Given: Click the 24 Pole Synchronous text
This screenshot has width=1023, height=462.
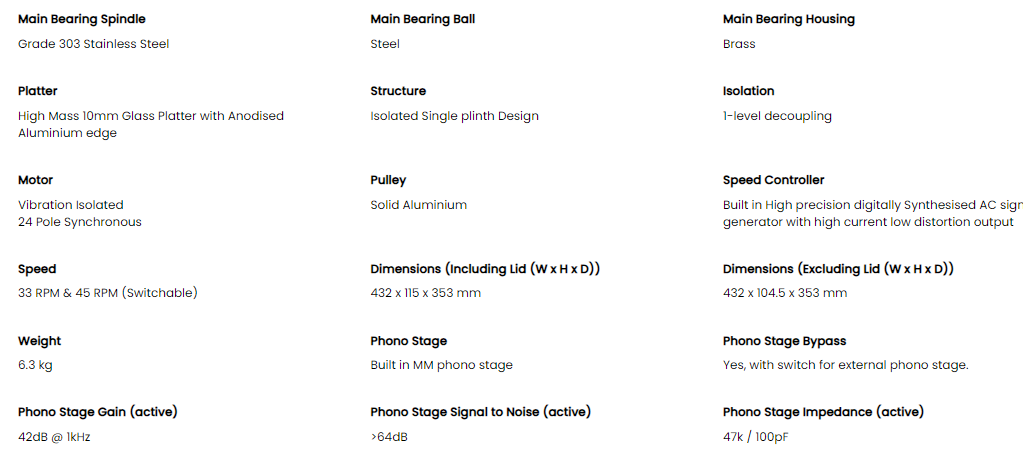Looking at the screenshot, I should 80,222.
